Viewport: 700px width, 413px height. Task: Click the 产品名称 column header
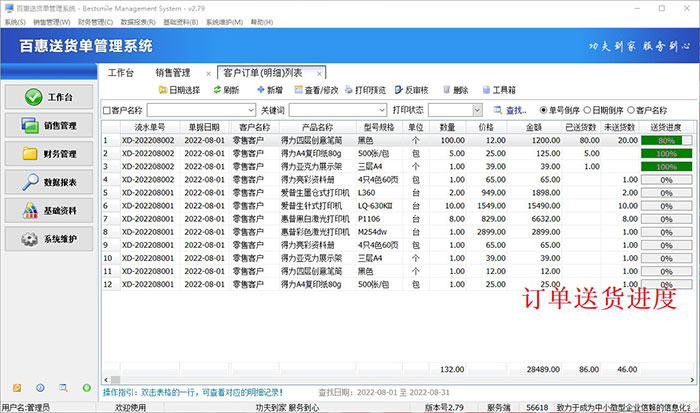317,127
